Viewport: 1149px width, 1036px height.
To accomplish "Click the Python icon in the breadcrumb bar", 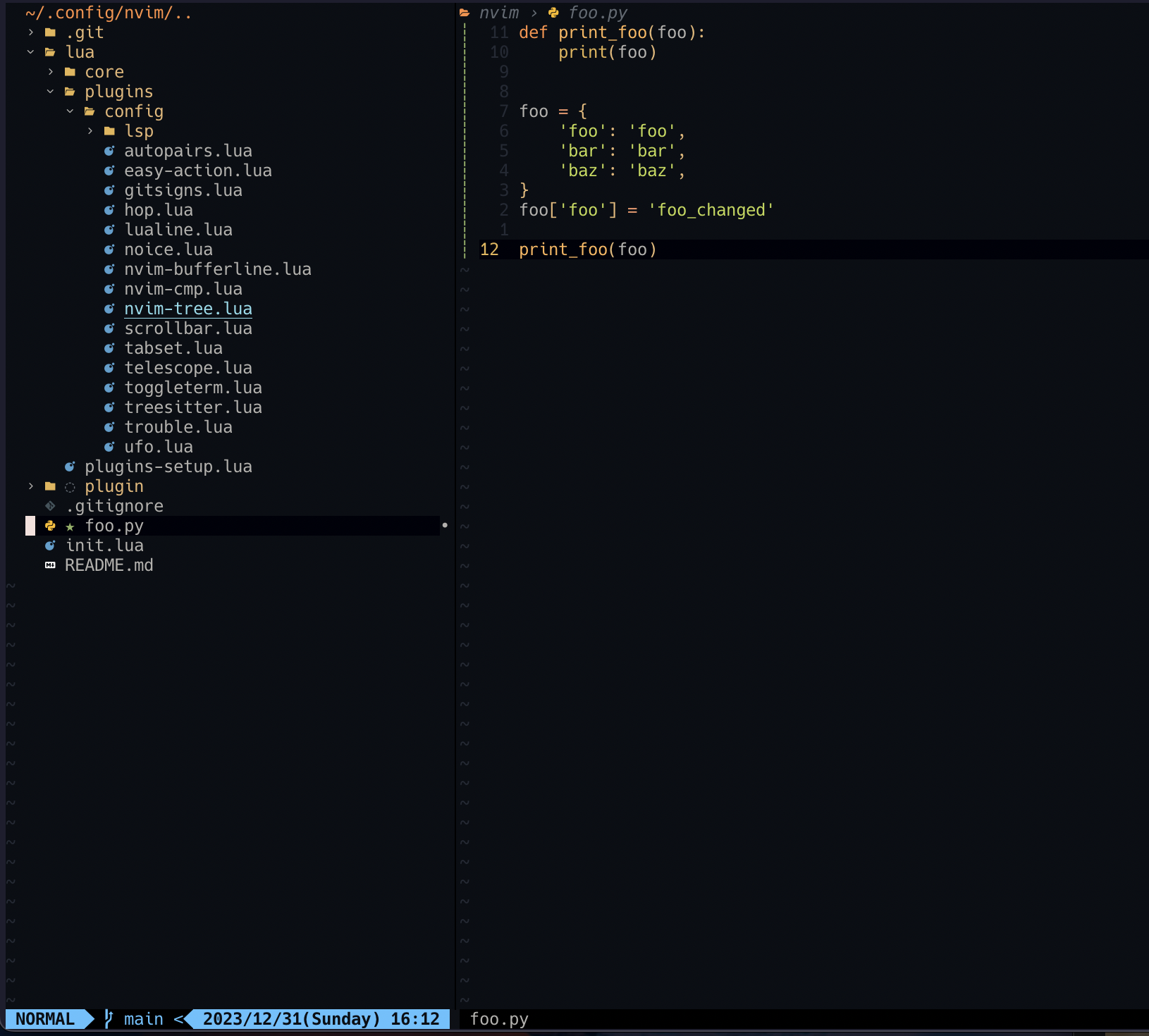I will (x=555, y=13).
